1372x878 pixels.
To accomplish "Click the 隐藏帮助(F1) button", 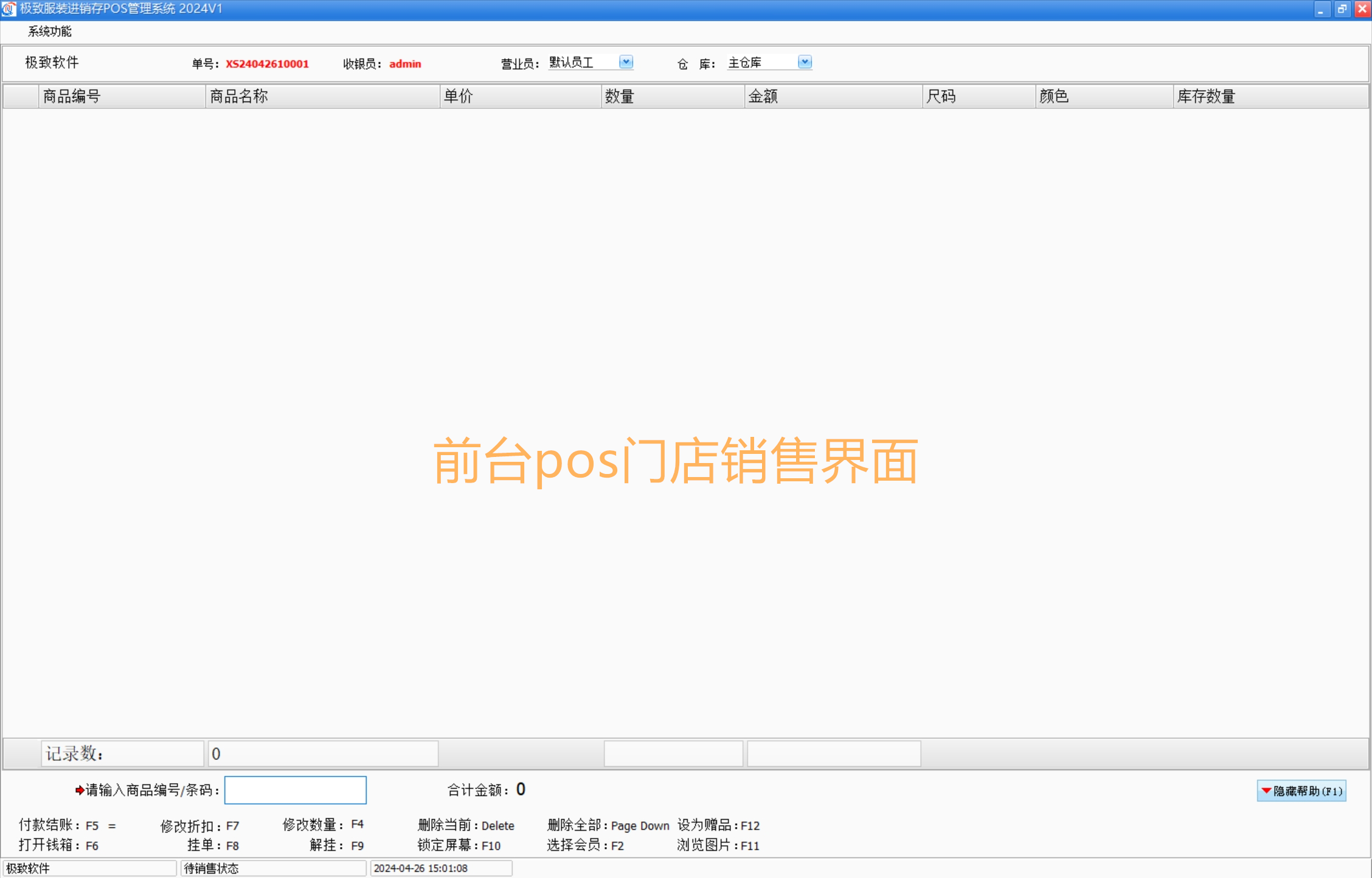I will click(1301, 790).
